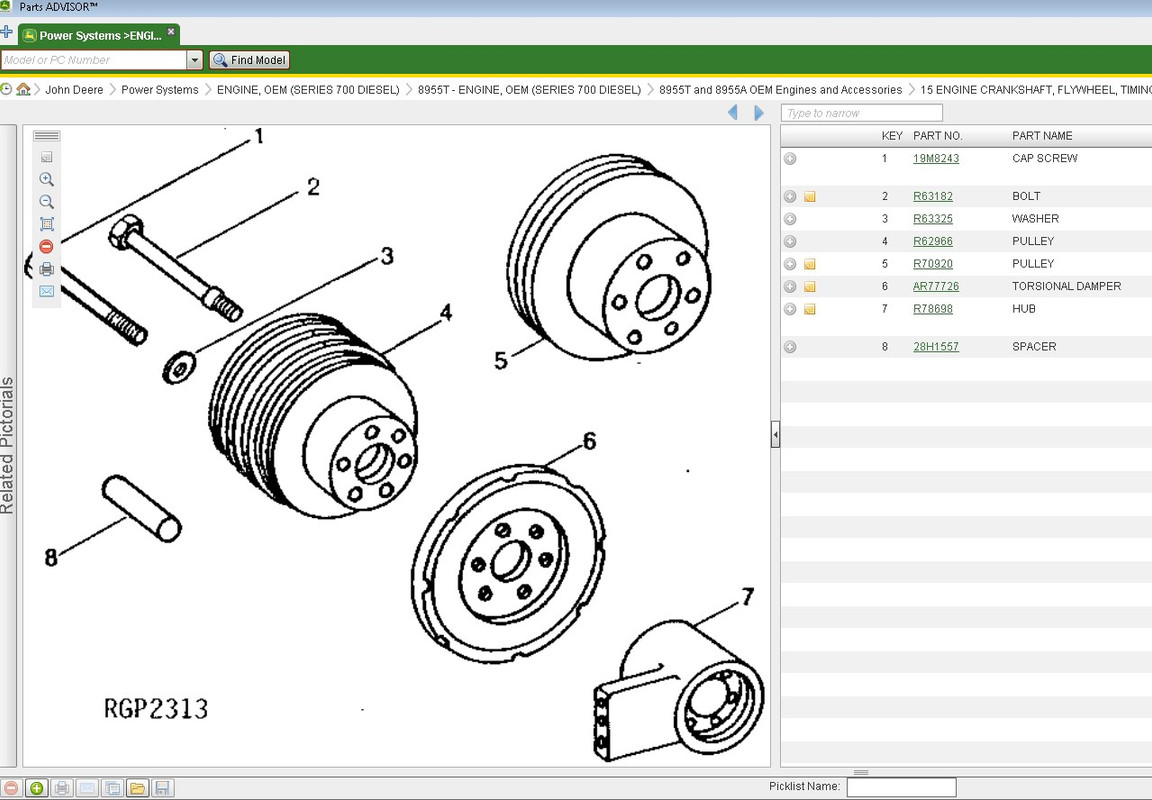The height and width of the screenshot is (800, 1152).
Task: Open a new tab with the plus icon
Action: click(7, 32)
